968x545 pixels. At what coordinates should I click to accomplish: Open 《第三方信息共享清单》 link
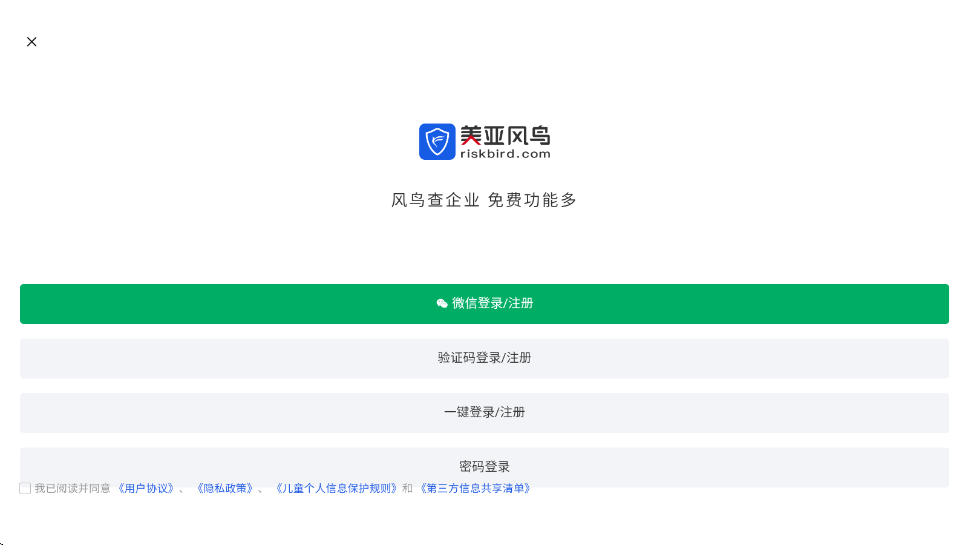(475, 488)
